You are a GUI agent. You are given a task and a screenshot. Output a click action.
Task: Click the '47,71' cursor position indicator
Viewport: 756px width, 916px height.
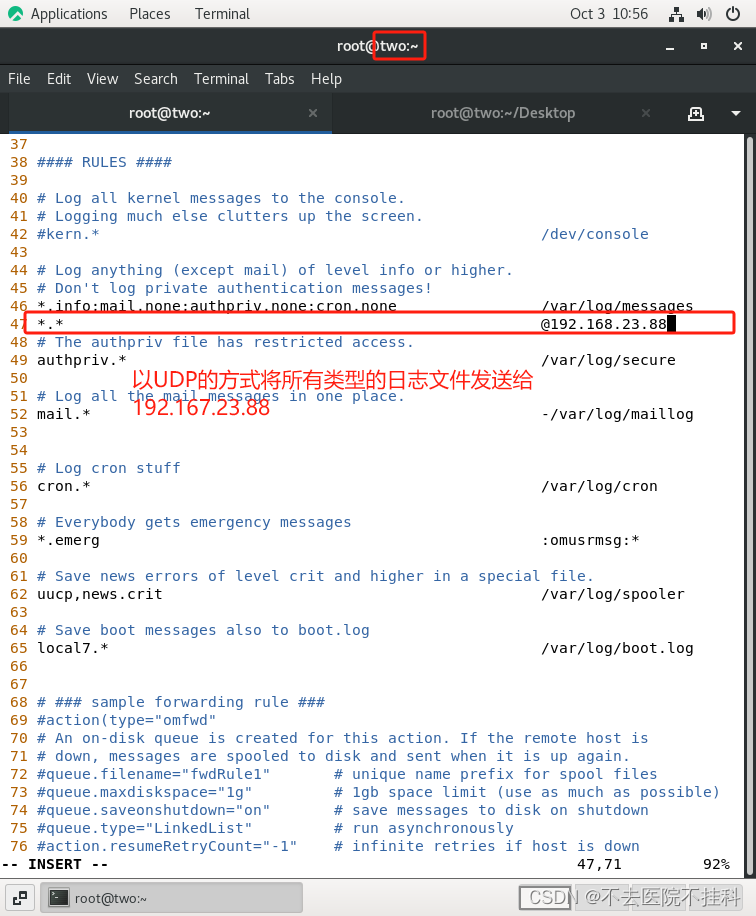(599, 865)
